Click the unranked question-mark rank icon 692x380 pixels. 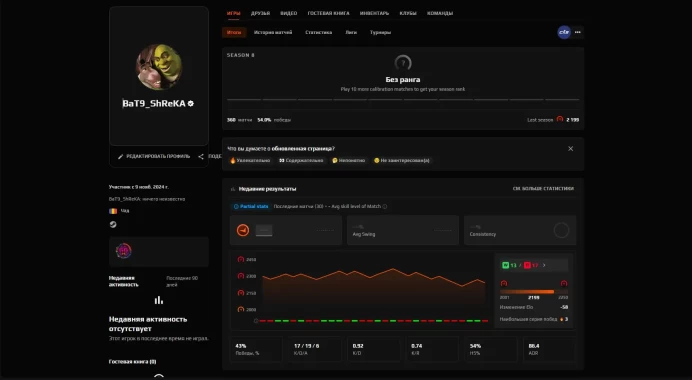coord(403,63)
